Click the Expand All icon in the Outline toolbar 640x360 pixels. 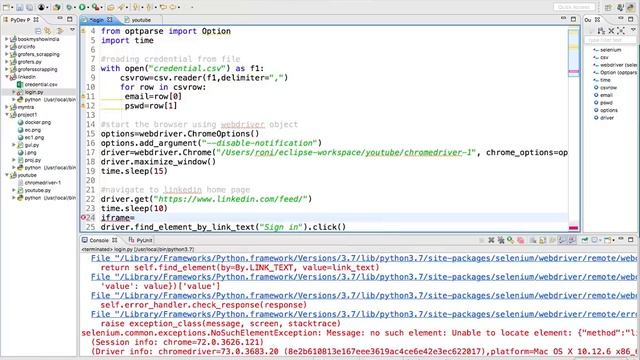click(x=621, y=31)
